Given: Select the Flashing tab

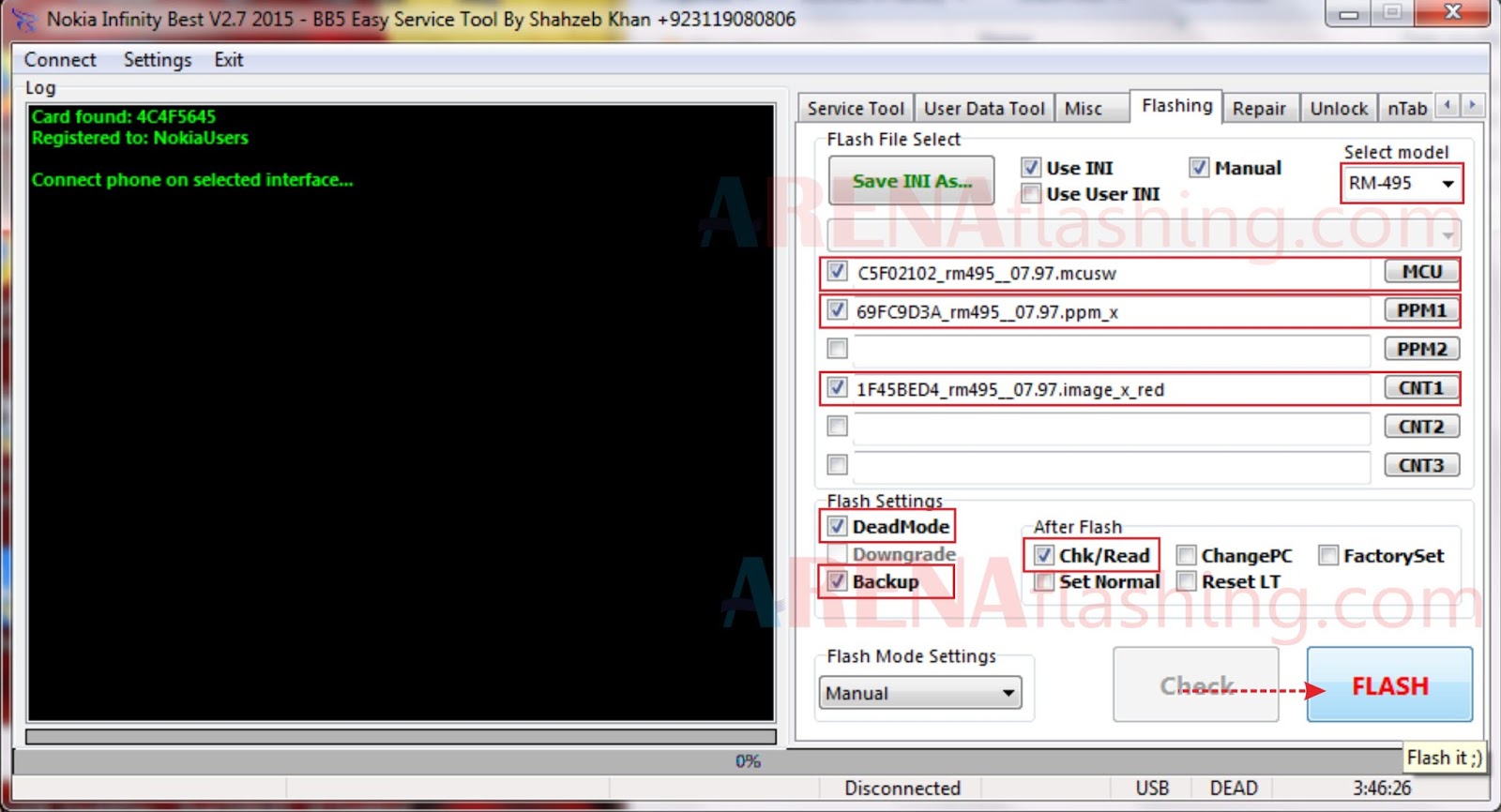Looking at the screenshot, I should tap(1176, 106).
